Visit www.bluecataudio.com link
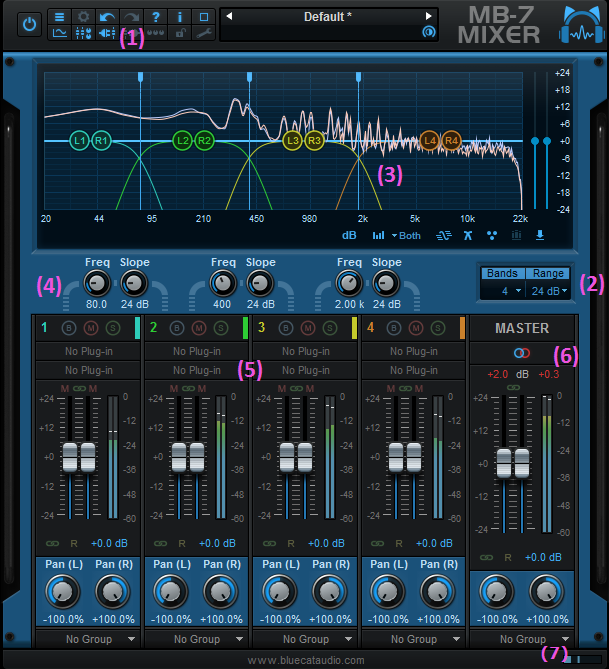 [306, 660]
